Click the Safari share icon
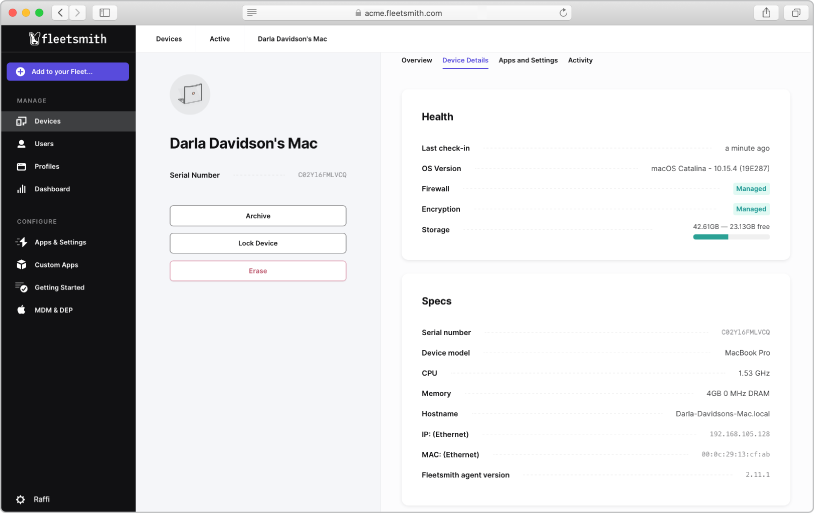 click(x=766, y=12)
